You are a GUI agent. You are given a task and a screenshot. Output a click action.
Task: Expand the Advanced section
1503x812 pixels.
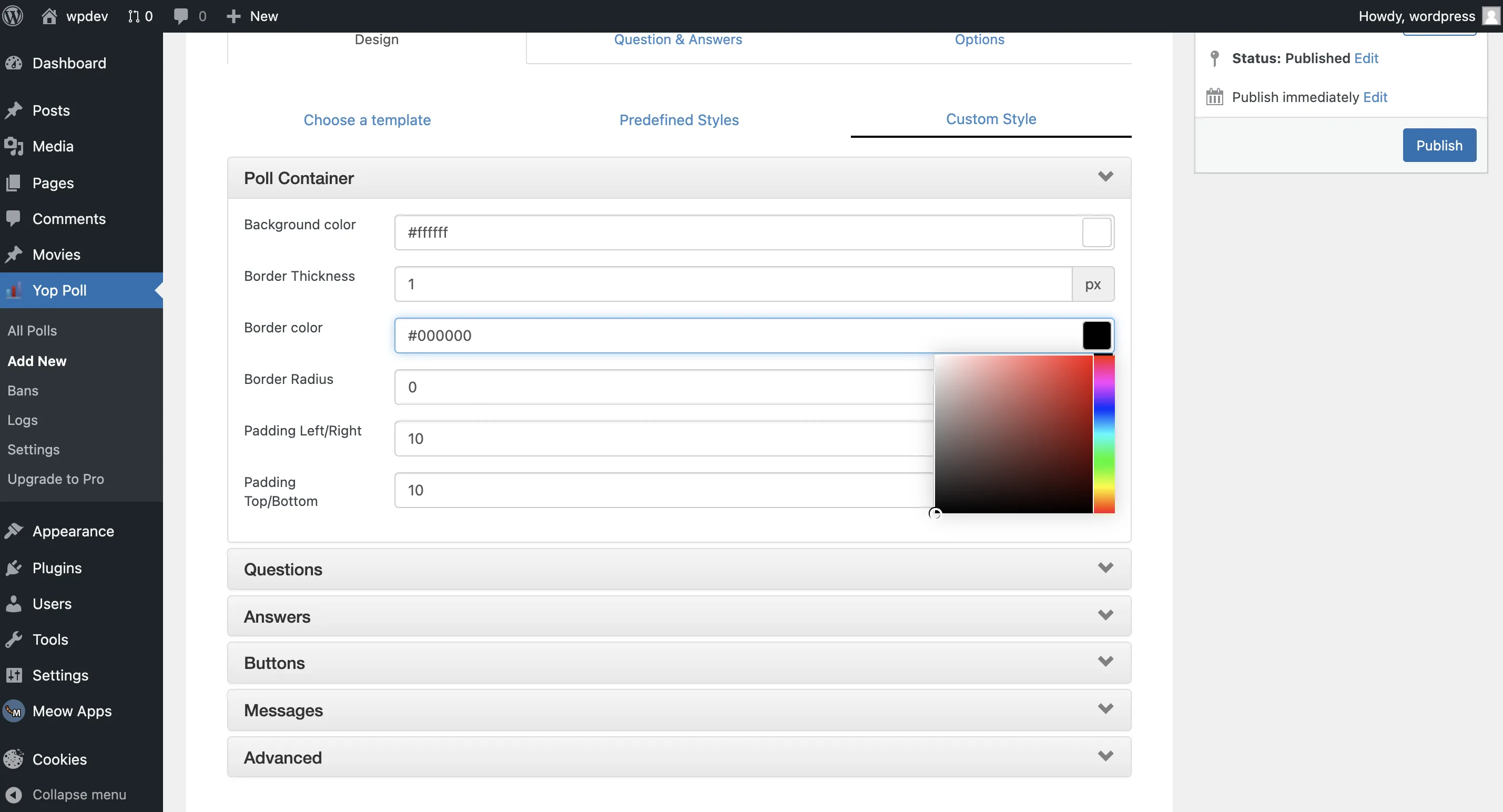[678, 757]
